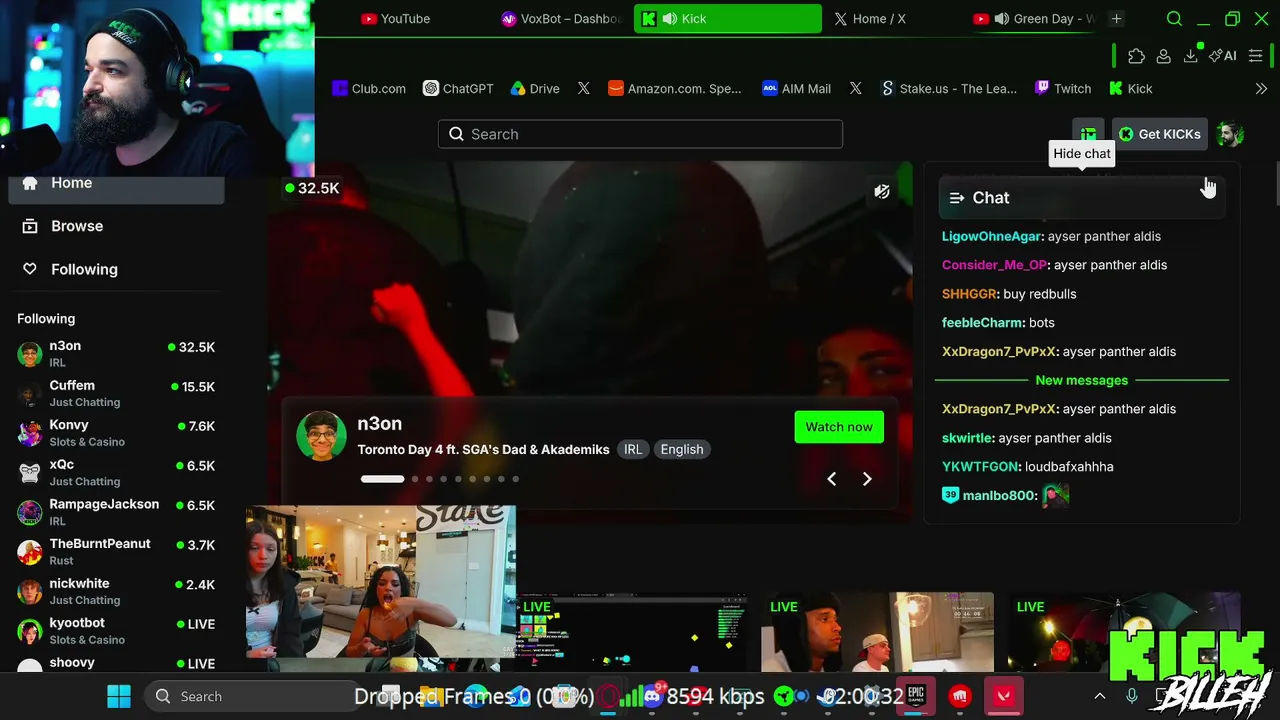Open the Windows Start menu
The width and height of the screenshot is (1280, 720).
119,696
